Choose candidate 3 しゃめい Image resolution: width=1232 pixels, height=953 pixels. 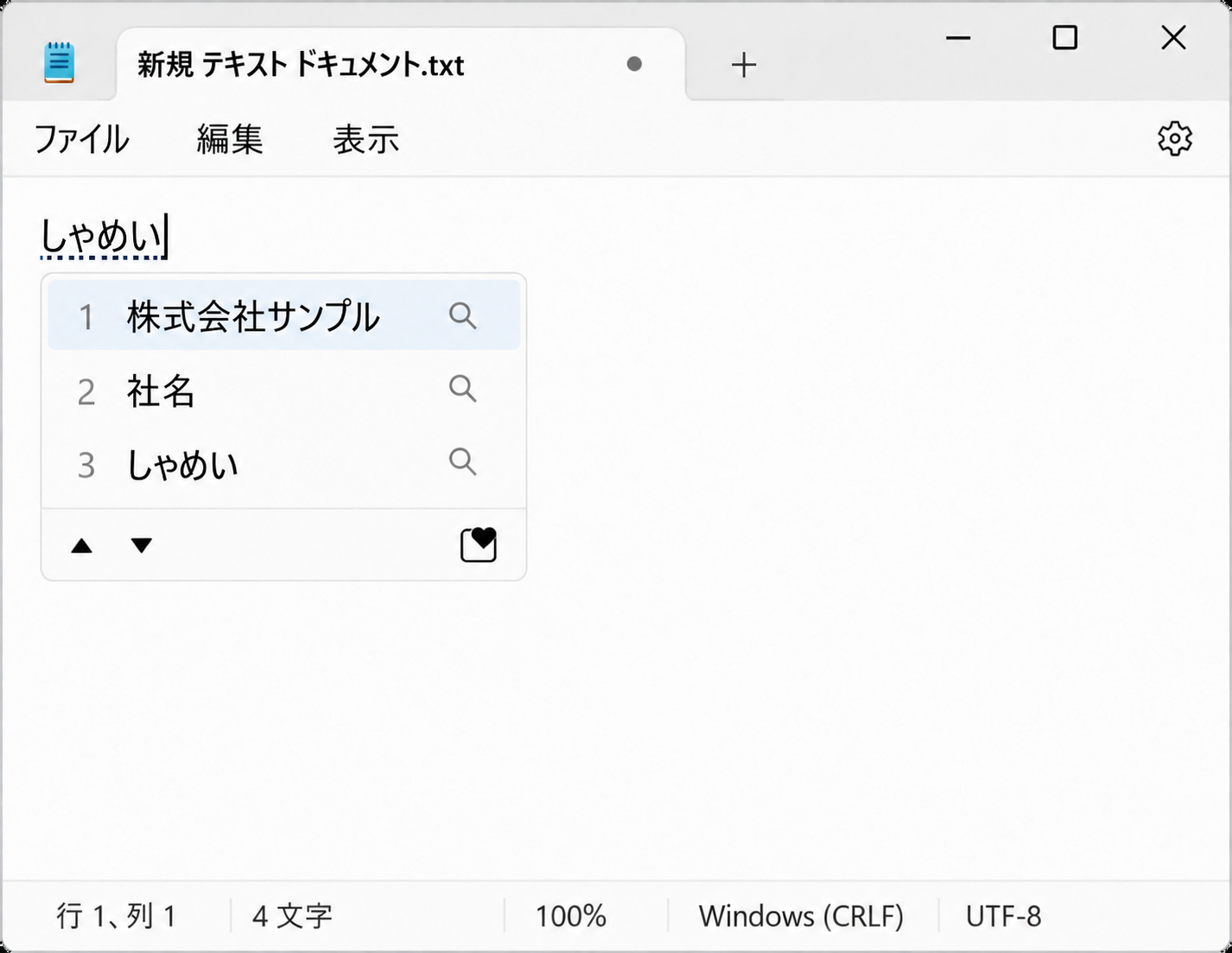(283, 463)
